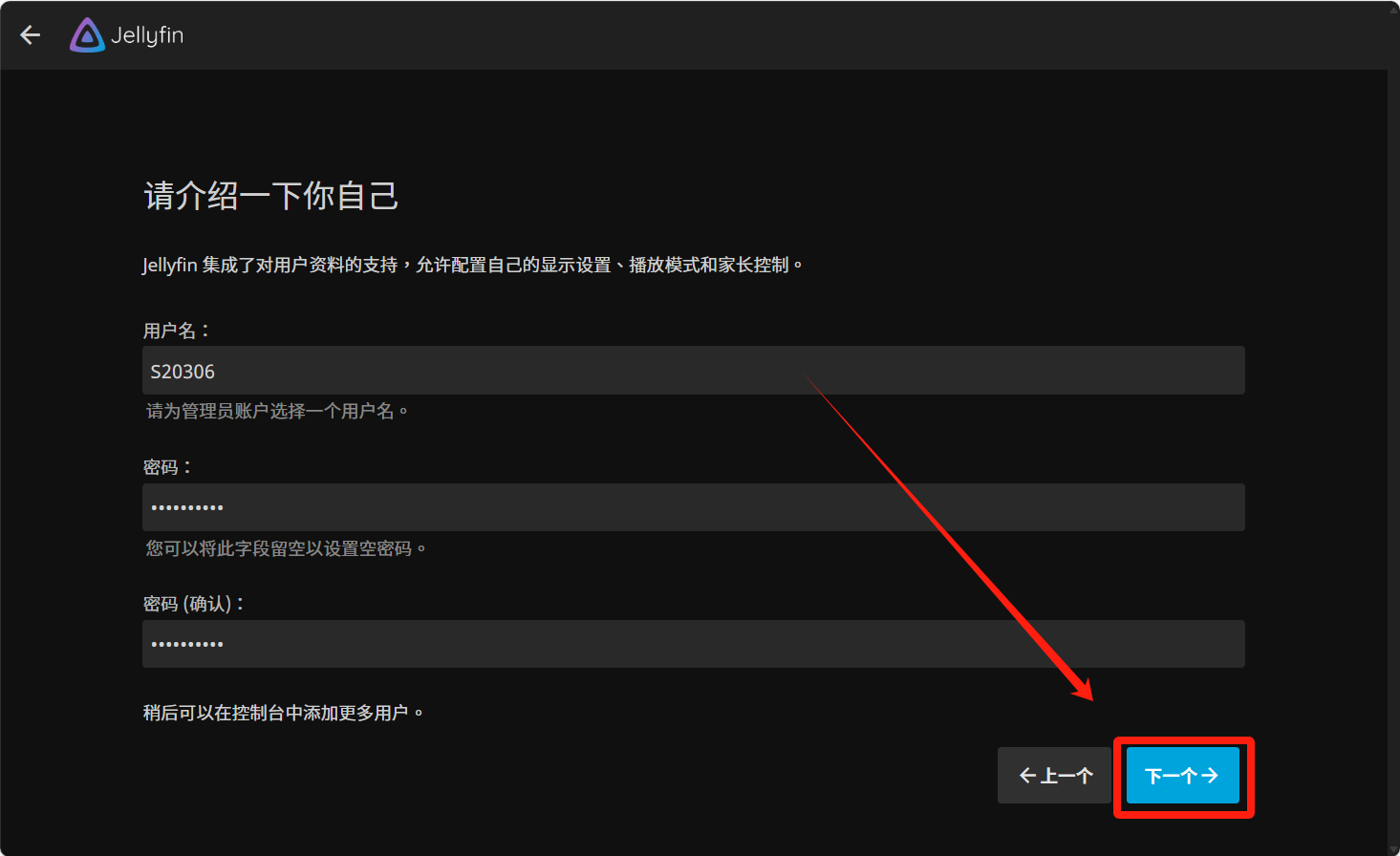Click the Jellyfin 集成了对用户资料的支持 description
1400x856 pixels.
(x=472, y=265)
